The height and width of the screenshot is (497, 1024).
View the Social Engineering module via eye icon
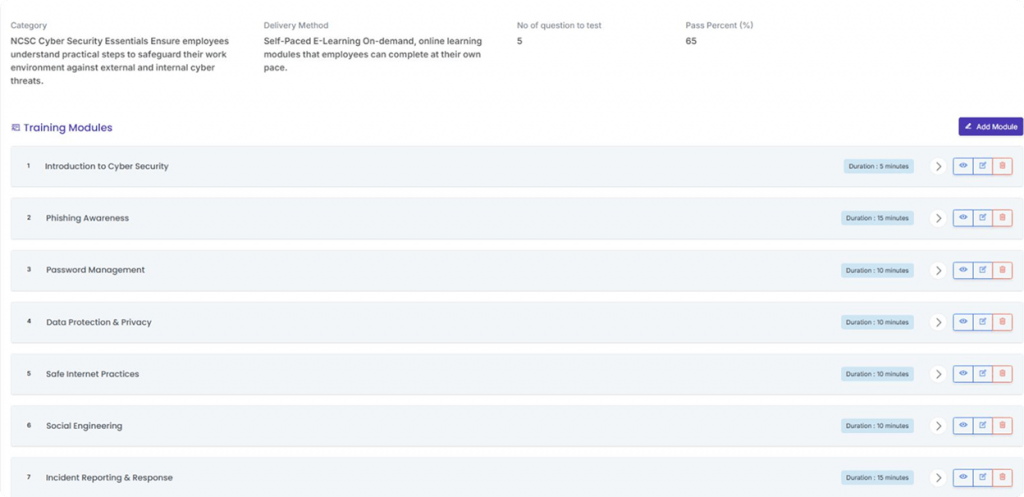pyautogui.click(x=963, y=426)
